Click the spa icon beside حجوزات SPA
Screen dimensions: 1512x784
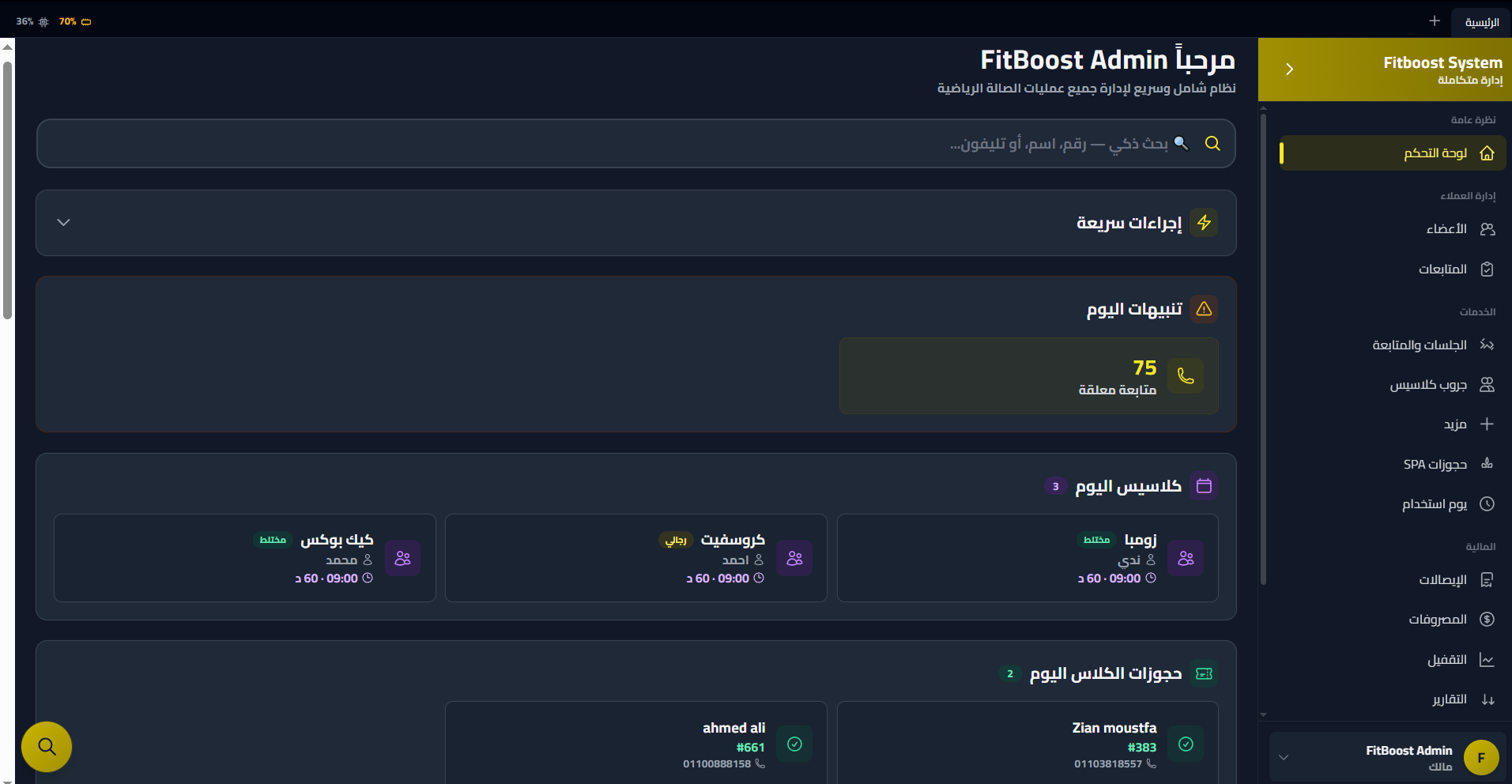click(x=1487, y=464)
